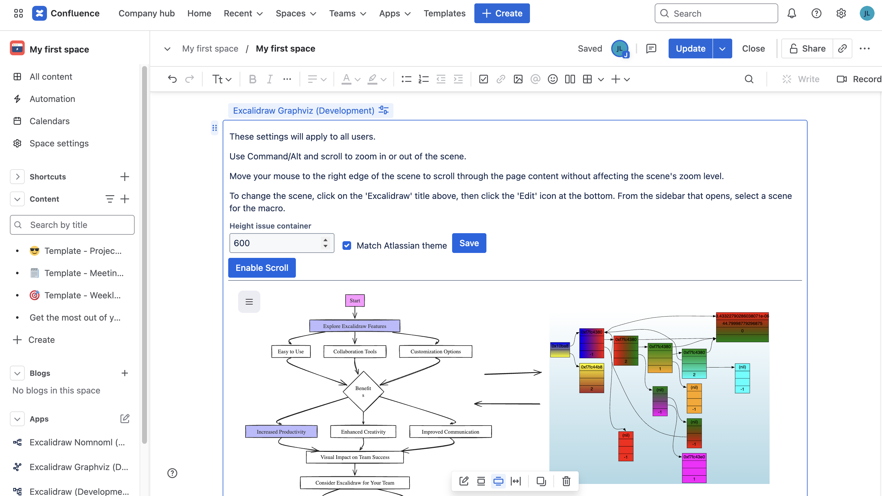This screenshot has height=496, width=882.
Task: Open highlight color dropdown
Action: point(377,79)
